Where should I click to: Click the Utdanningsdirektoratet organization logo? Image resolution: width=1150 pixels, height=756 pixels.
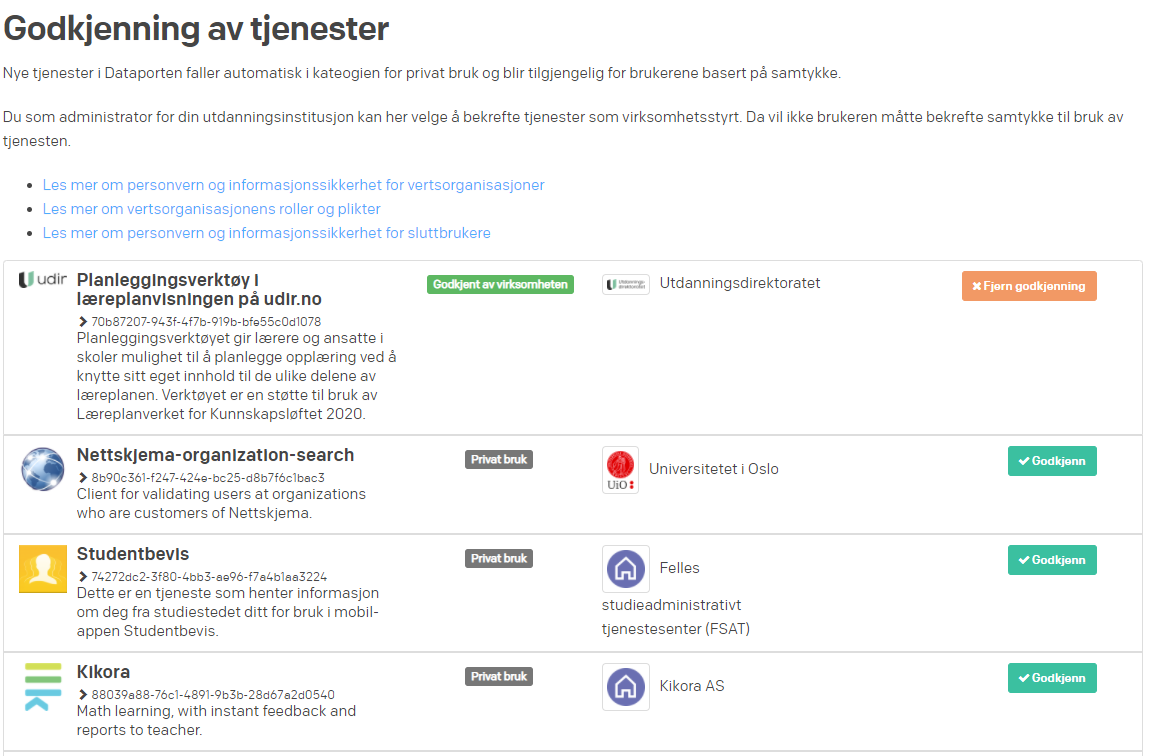coord(625,284)
